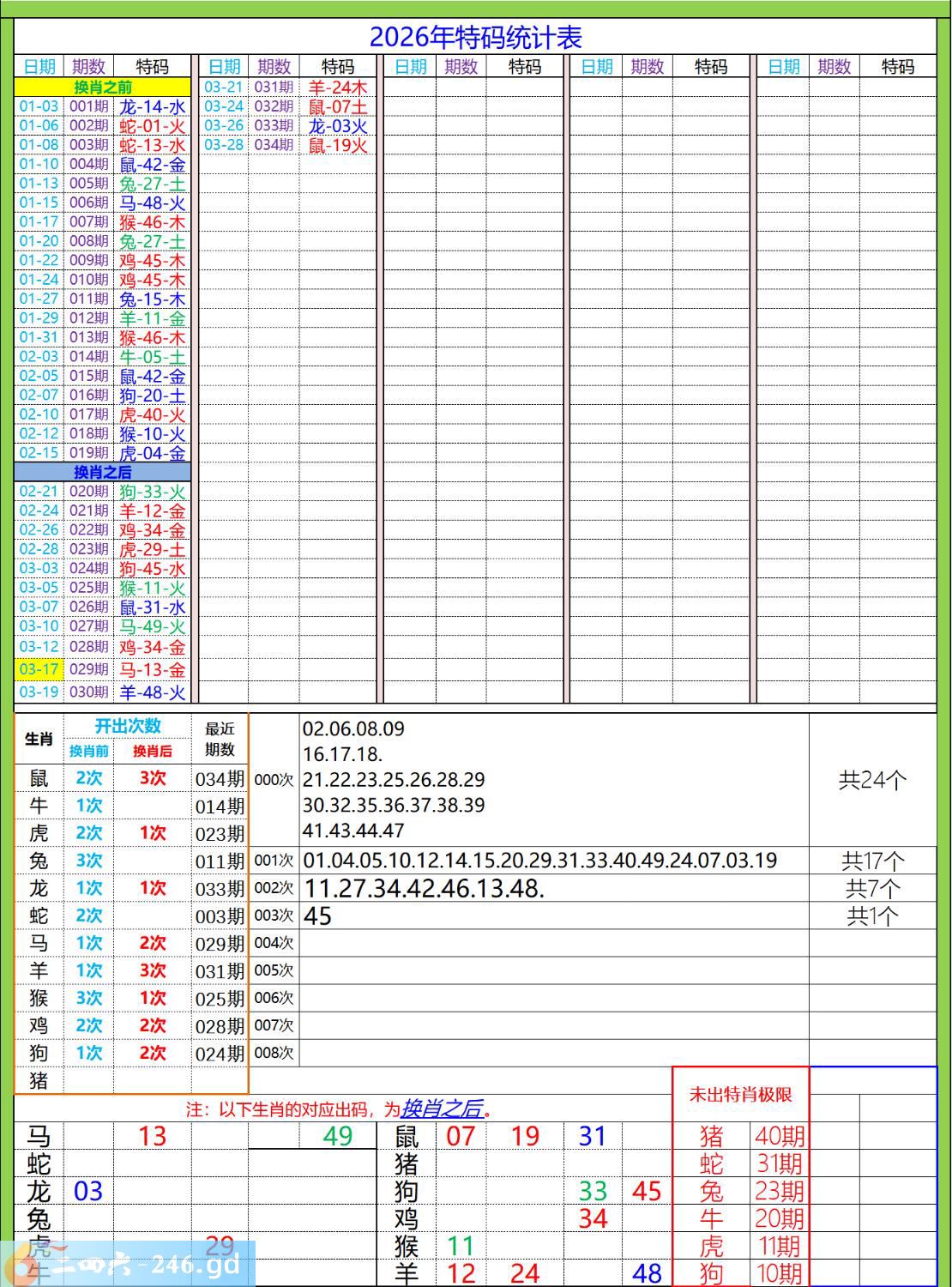Click the 40期 value beside 猪
The width and height of the screenshot is (952, 1287).
[x=780, y=1136]
